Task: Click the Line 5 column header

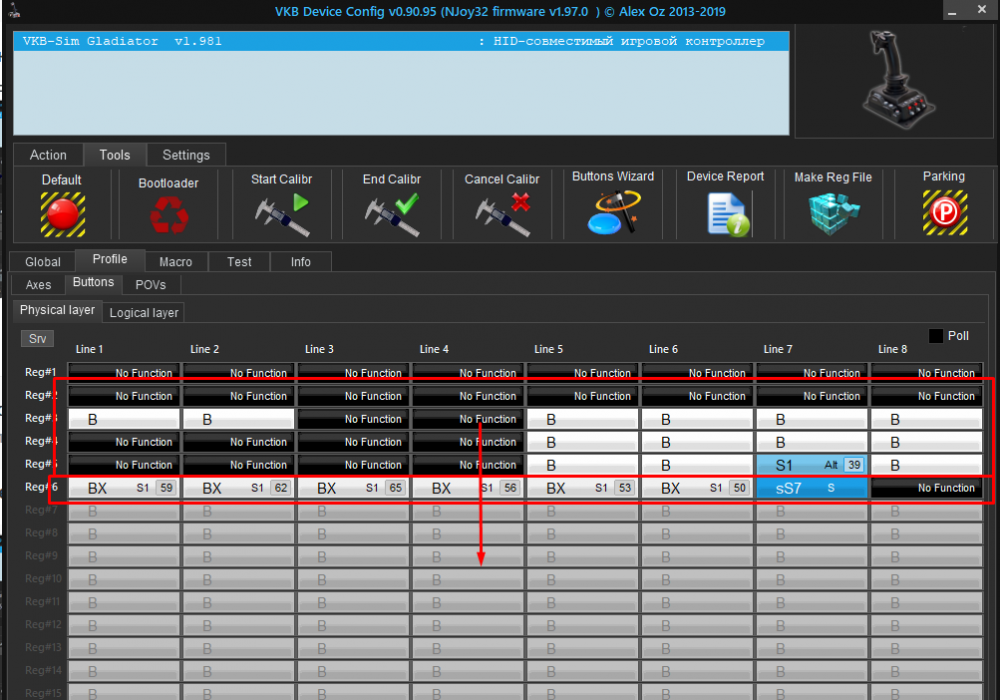Action: [x=548, y=349]
